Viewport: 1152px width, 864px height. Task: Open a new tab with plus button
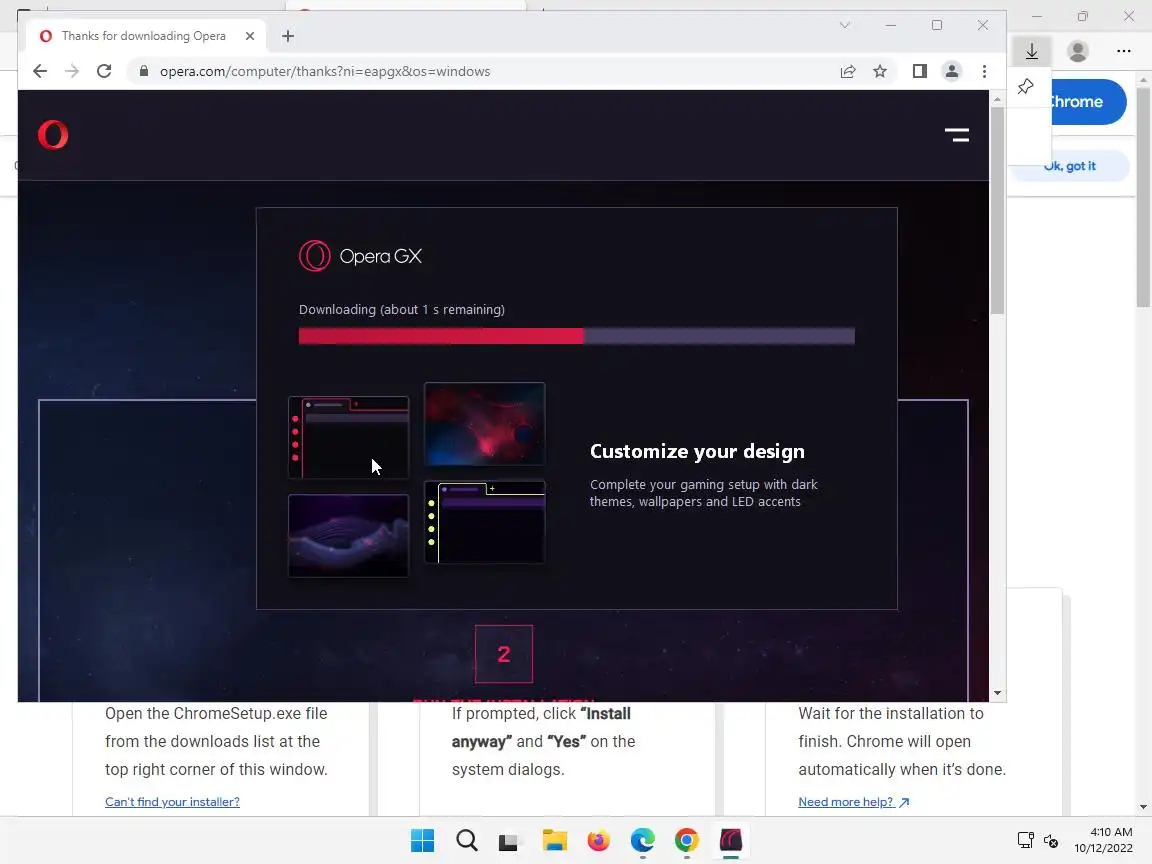(x=288, y=36)
